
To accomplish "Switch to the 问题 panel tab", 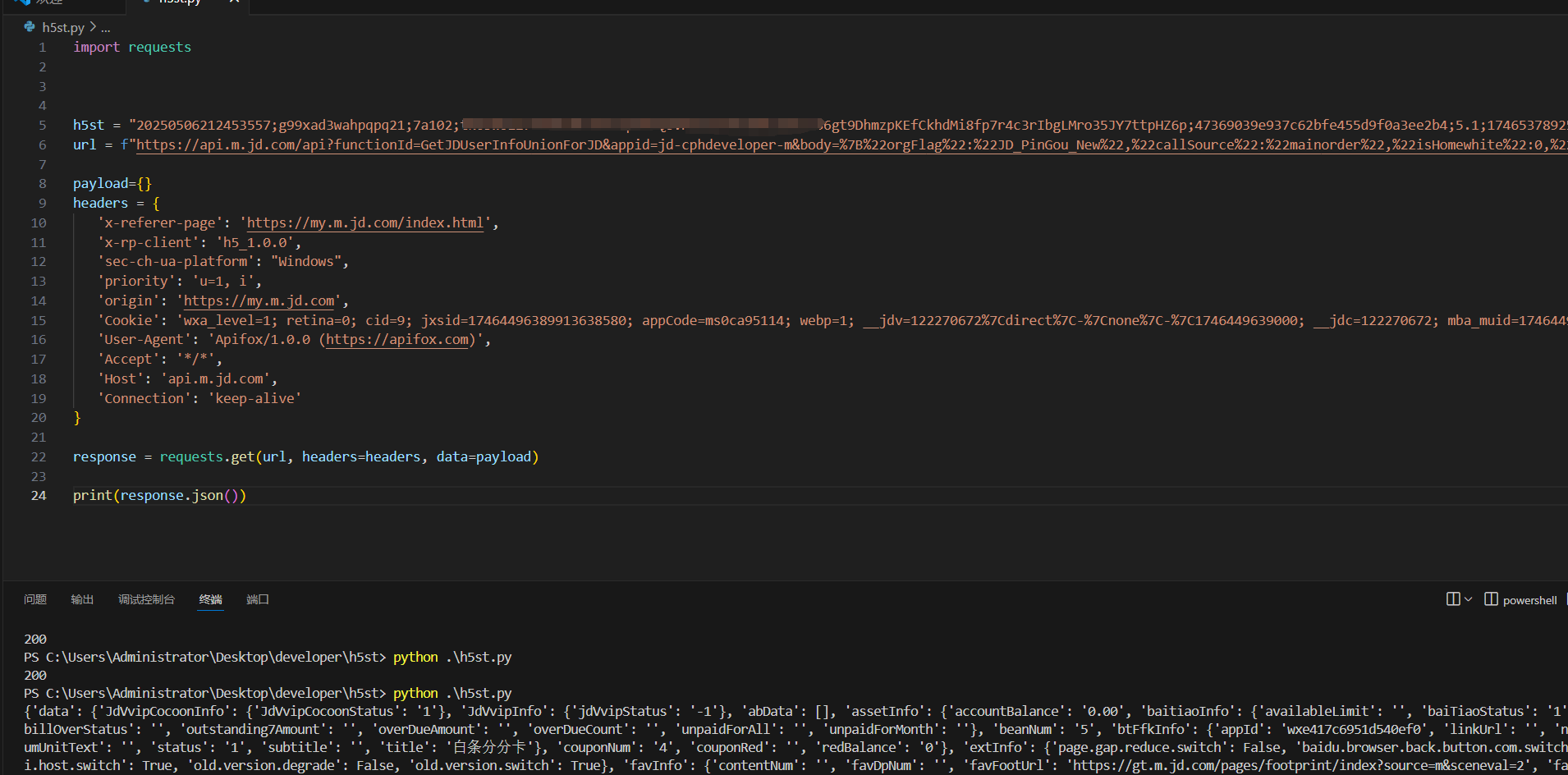I will pyautogui.click(x=35, y=599).
